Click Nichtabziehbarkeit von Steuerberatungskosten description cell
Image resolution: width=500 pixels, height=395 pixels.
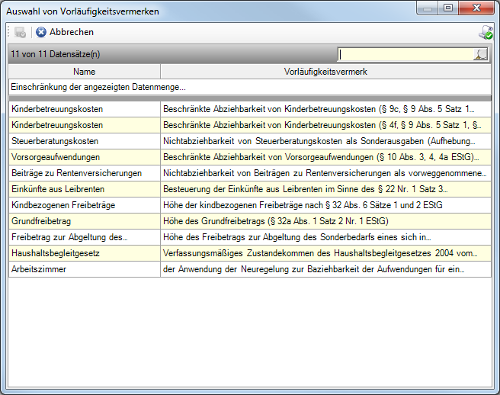[326, 141]
